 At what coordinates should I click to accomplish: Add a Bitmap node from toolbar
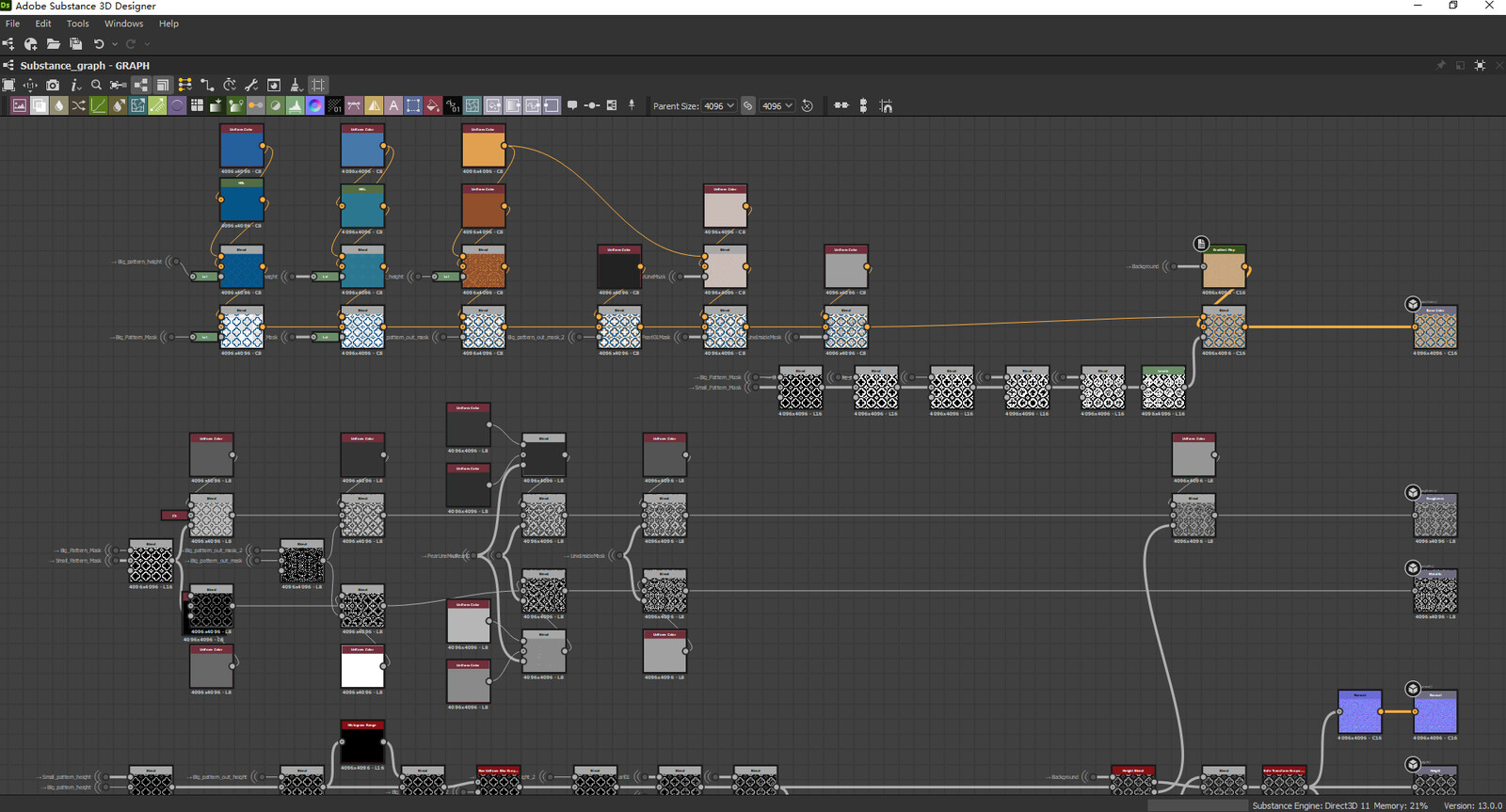coord(19,105)
